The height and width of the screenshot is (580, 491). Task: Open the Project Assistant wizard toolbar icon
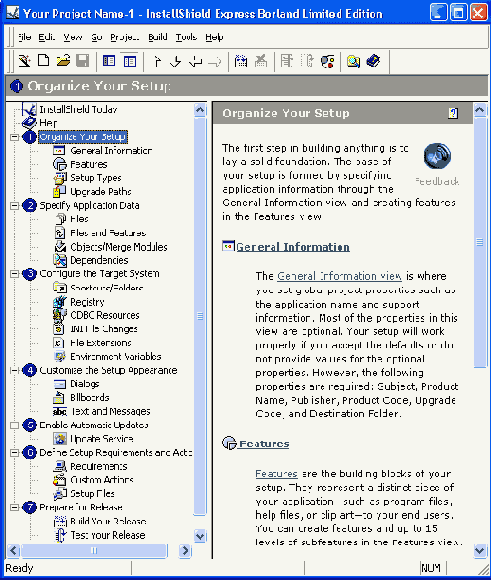coord(24,61)
